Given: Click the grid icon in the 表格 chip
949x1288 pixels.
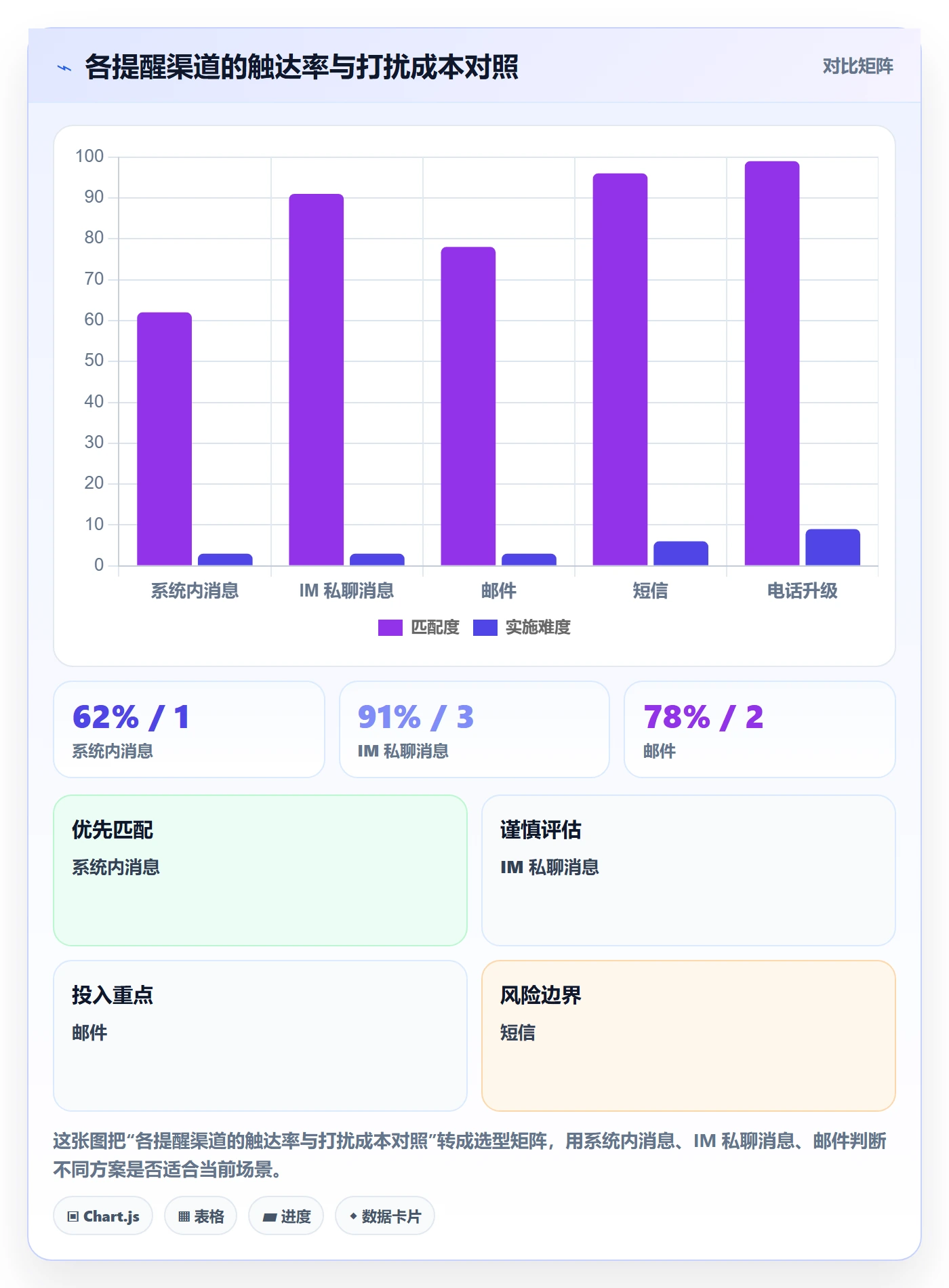Looking at the screenshot, I should click(x=184, y=1217).
